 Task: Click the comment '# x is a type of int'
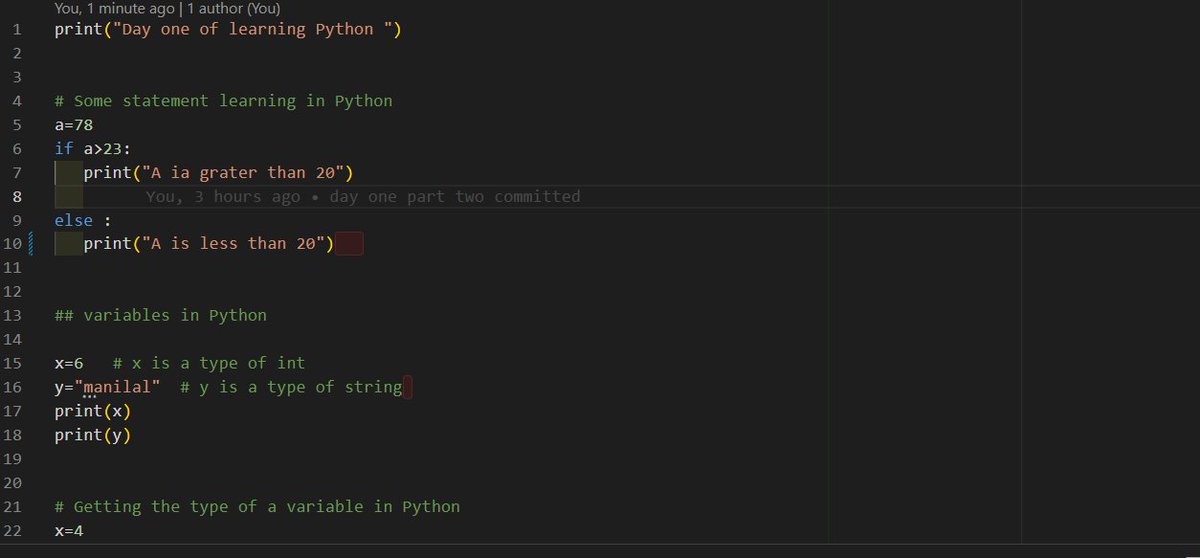(x=209, y=364)
